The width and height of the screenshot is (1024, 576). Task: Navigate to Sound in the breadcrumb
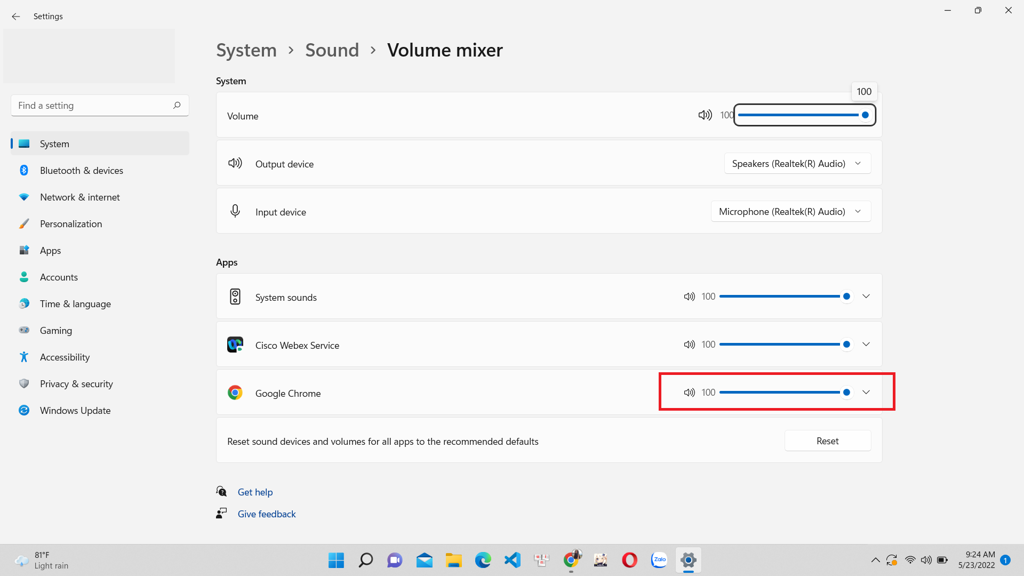pos(332,50)
